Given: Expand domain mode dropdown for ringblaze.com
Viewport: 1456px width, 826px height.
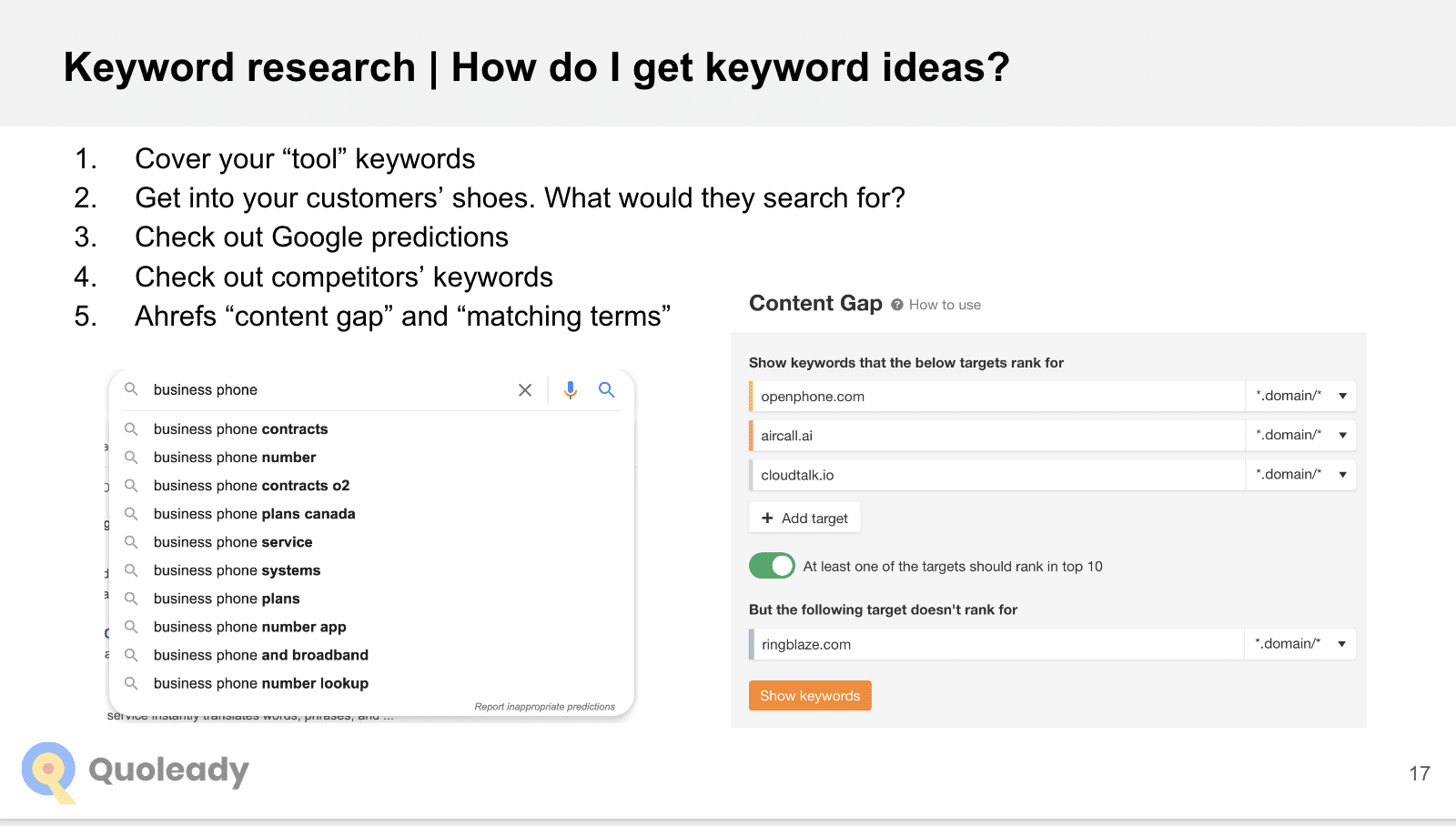Looking at the screenshot, I should point(1299,644).
